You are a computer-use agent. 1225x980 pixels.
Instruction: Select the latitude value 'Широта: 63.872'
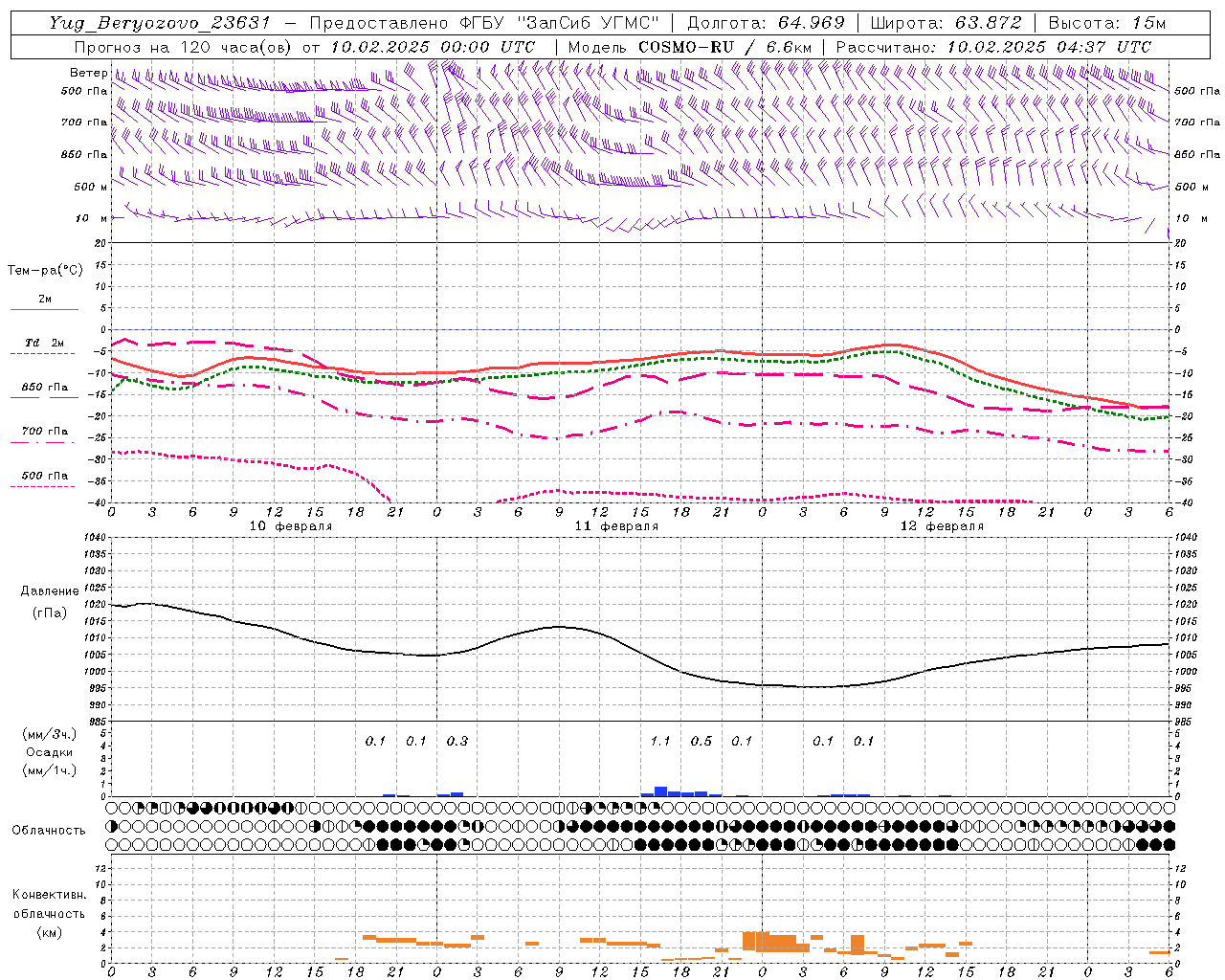[x=946, y=23]
